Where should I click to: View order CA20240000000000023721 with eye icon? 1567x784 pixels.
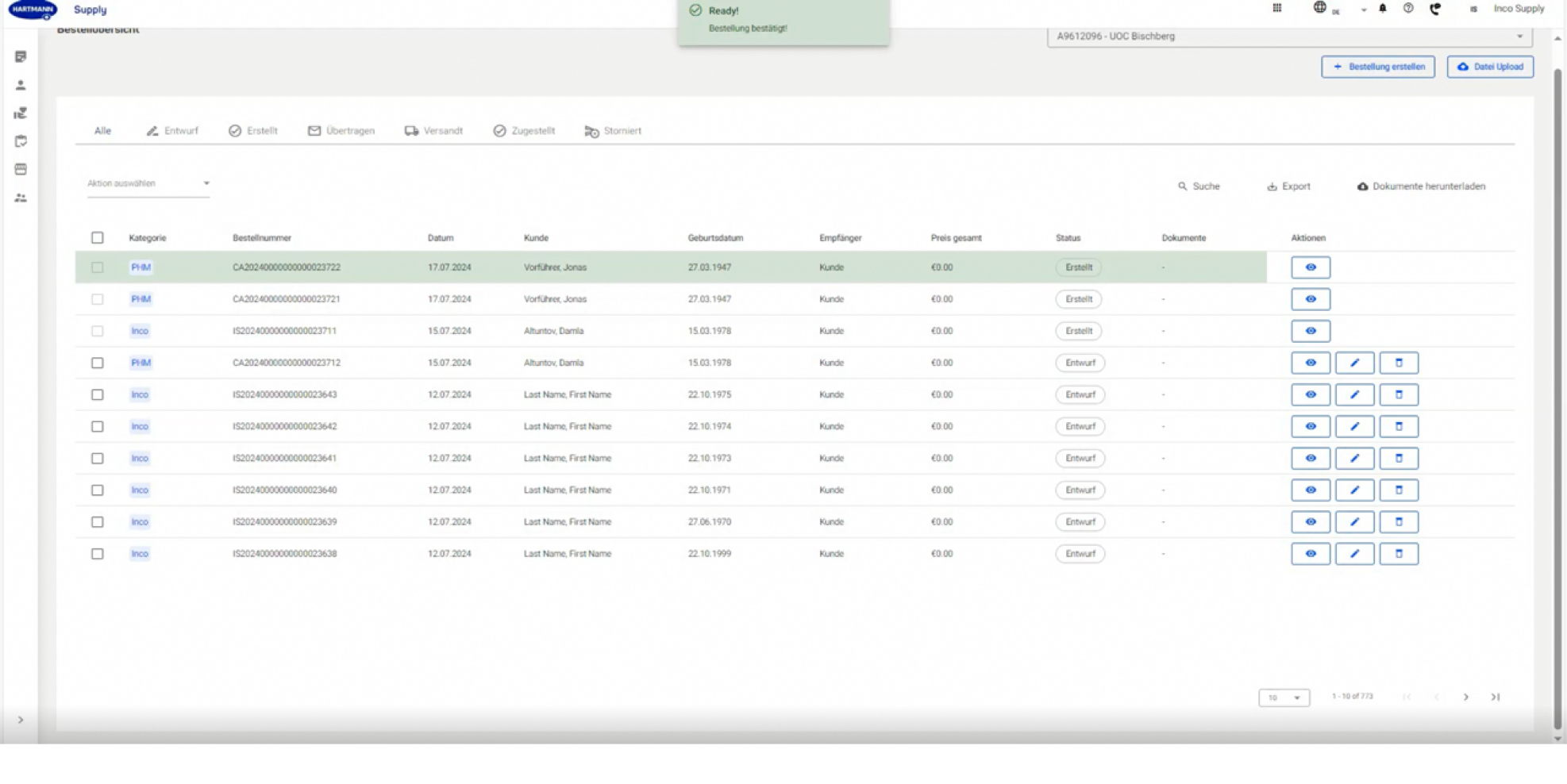[x=1311, y=299]
